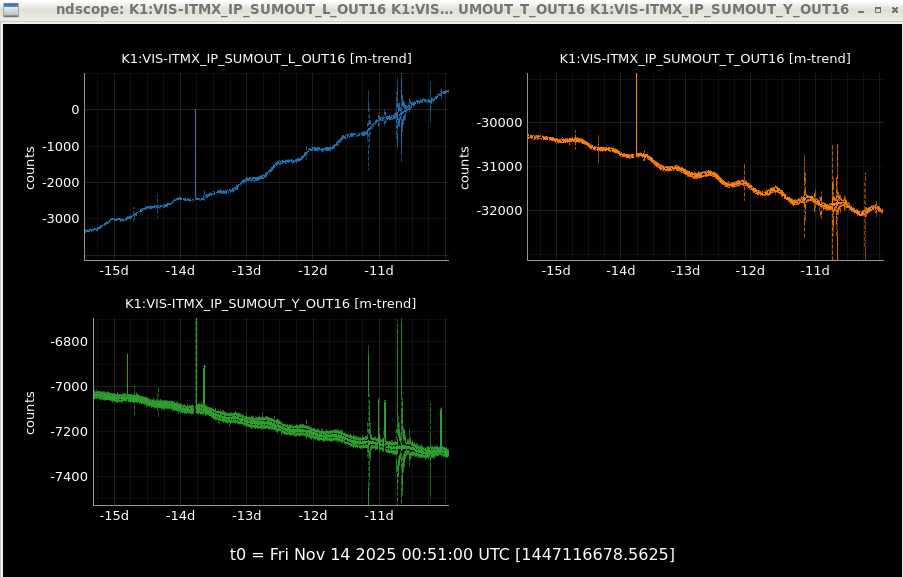Screen dimensions: 903x577
Task: Click the -32000 y-axis tick on T plot
Action: click(502, 211)
